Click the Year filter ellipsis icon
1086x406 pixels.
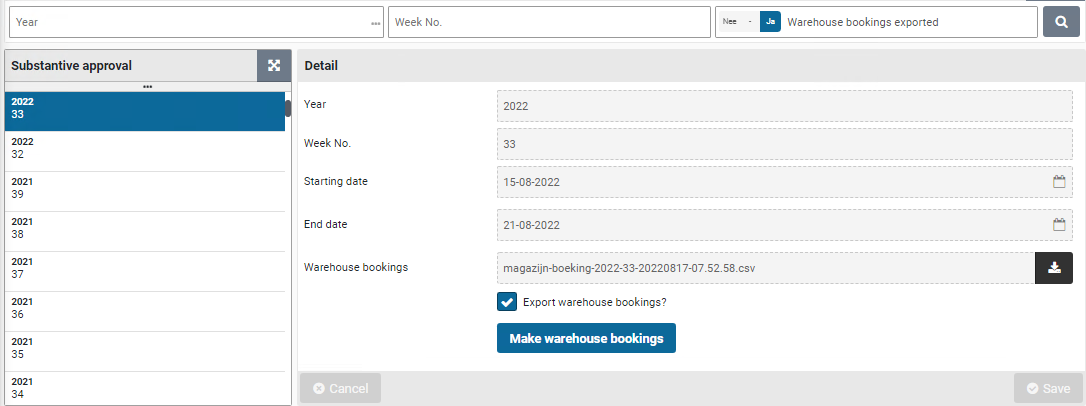click(x=375, y=23)
